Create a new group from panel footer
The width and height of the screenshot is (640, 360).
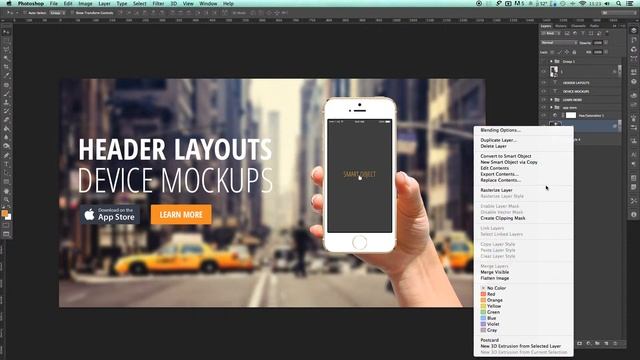pos(597,344)
